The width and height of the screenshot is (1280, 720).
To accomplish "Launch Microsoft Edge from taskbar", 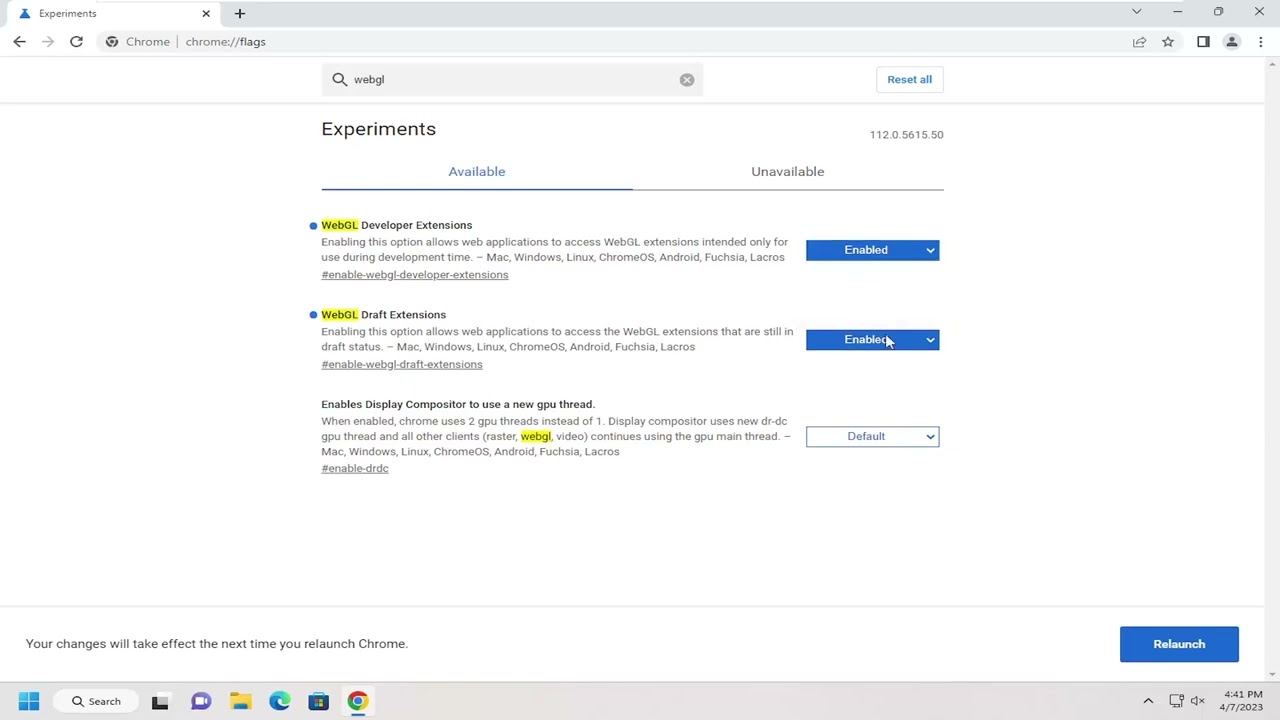I will (280, 701).
